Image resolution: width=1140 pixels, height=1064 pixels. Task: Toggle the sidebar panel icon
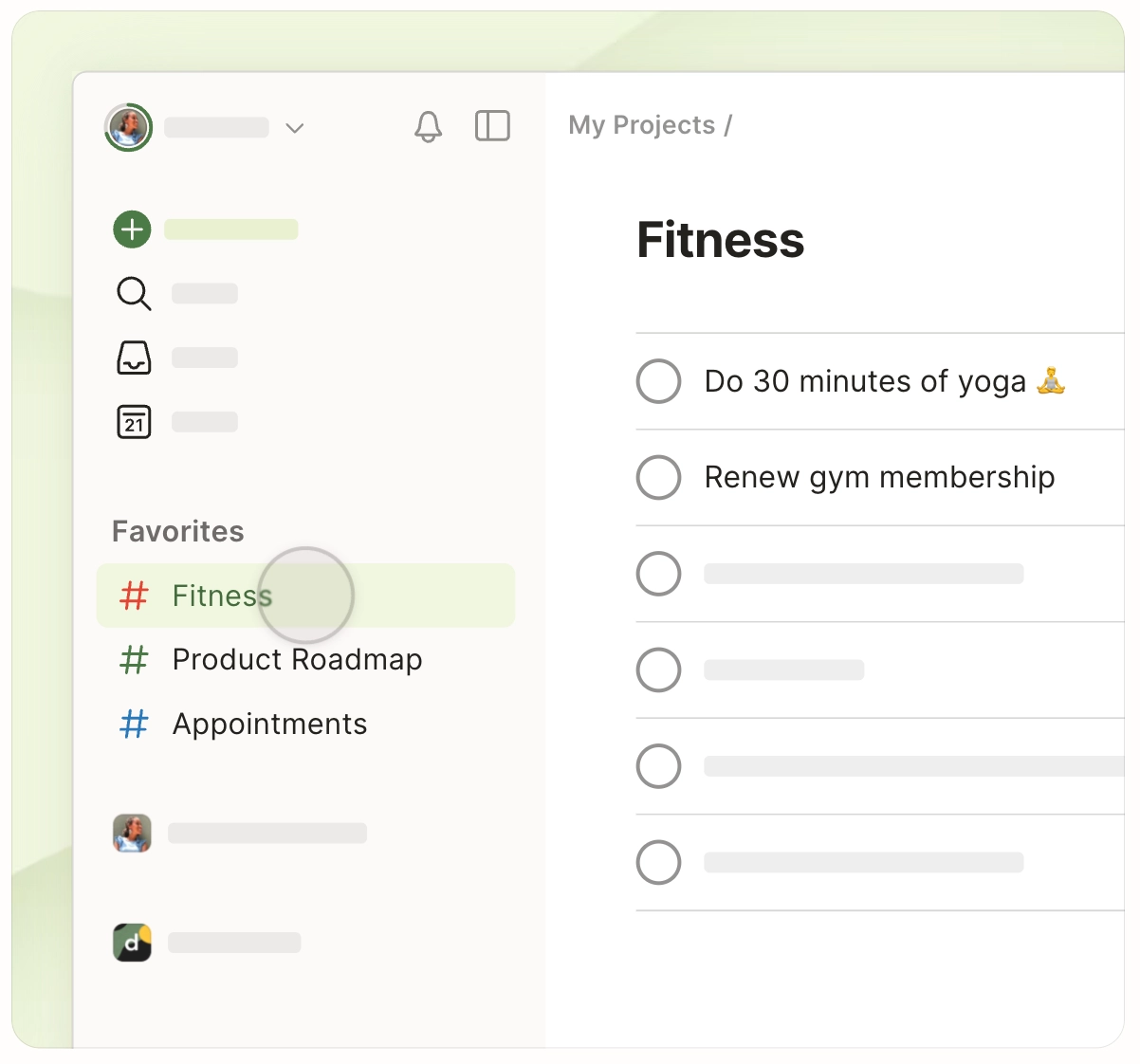[x=492, y=126]
